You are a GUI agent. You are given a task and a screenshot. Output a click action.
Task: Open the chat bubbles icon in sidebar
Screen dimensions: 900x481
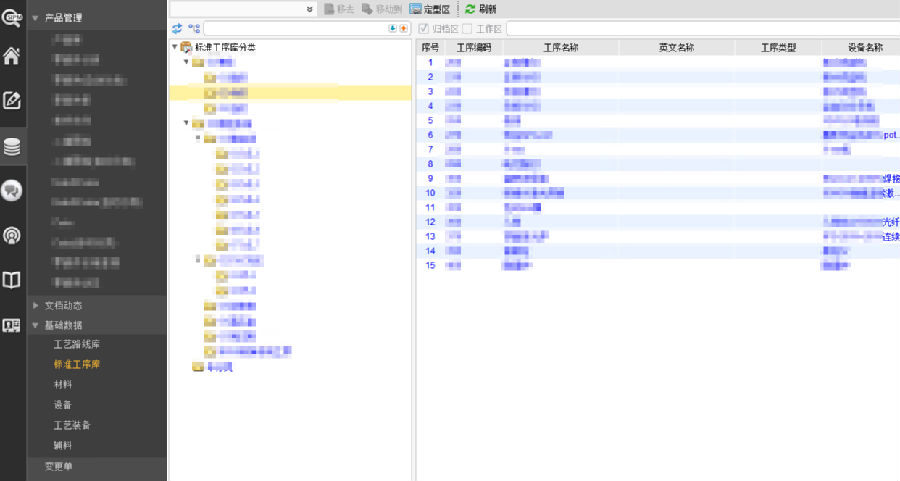tap(12, 190)
